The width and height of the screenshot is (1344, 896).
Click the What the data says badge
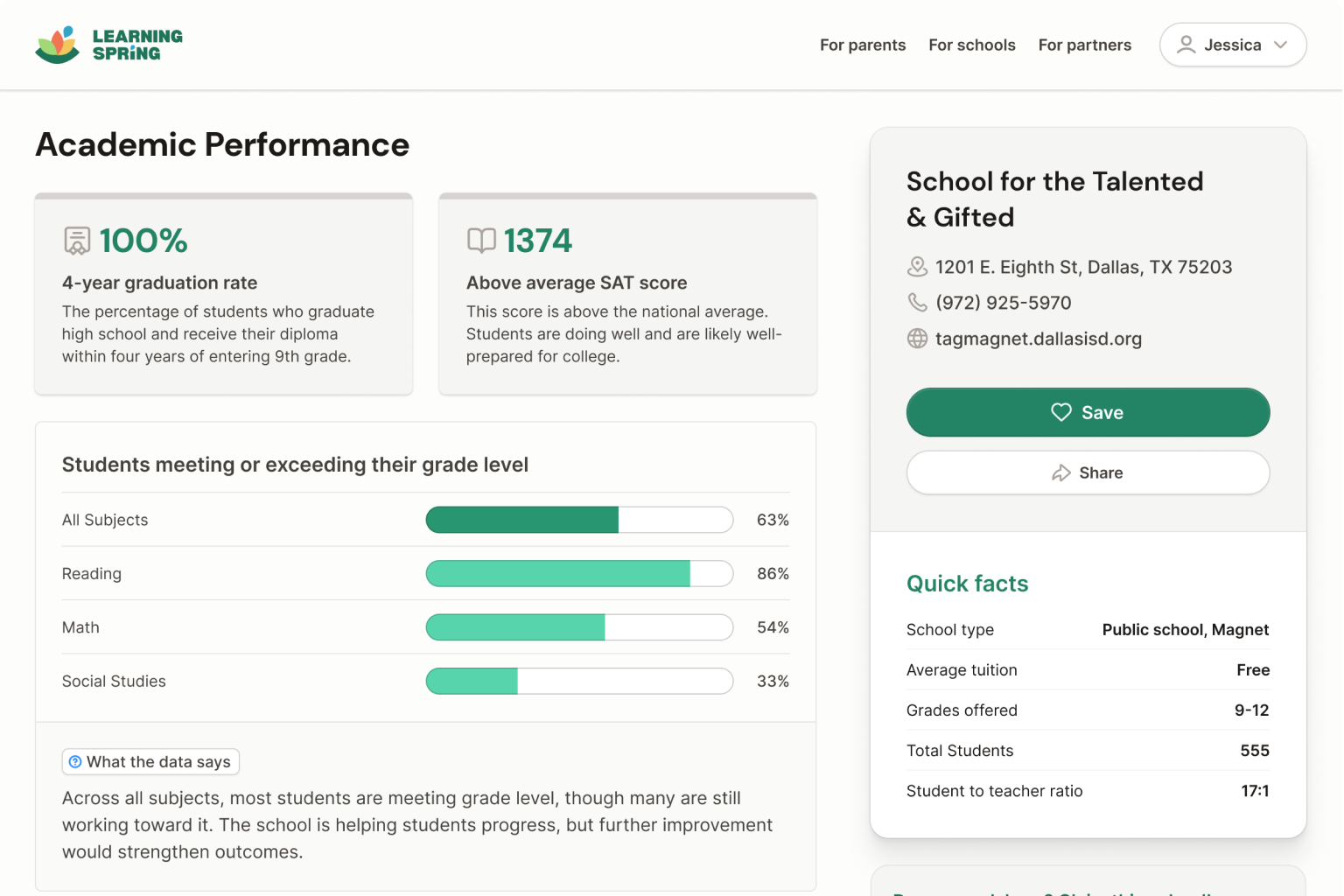pyautogui.click(x=150, y=762)
